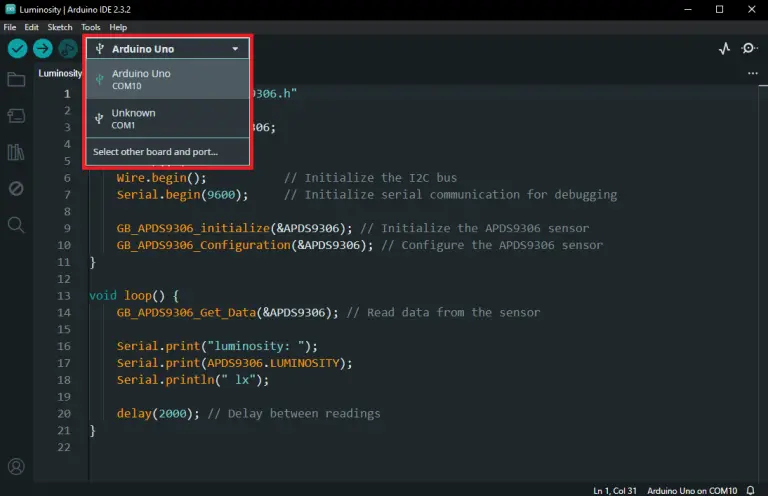Image resolution: width=768 pixels, height=496 pixels.
Task: Select the Unknown COM1 port entry
Action: click(x=168, y=118)
